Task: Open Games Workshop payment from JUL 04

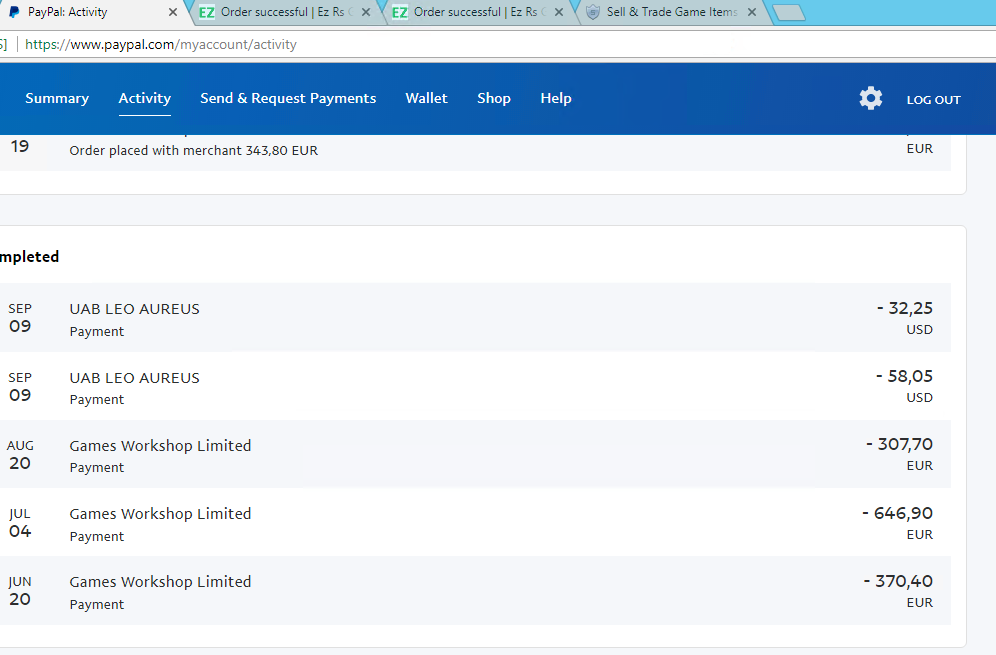Action: (475, 522)
